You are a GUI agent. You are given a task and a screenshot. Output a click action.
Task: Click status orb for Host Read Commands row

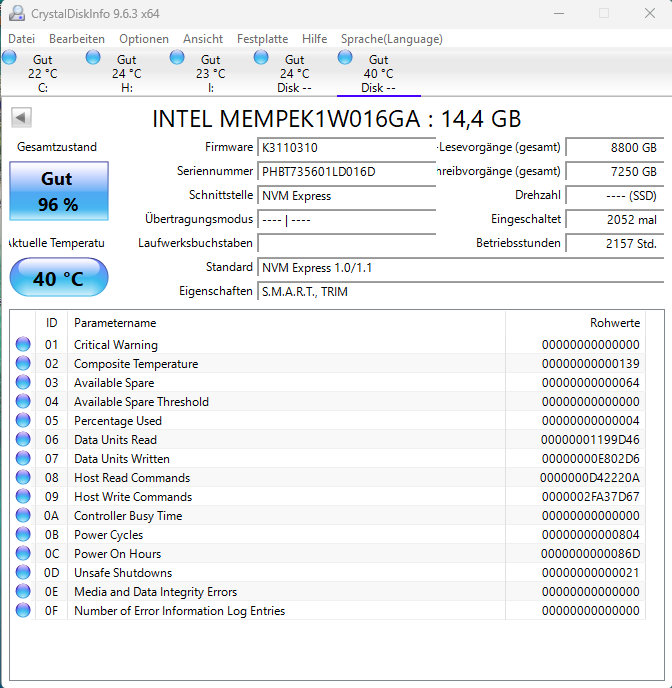(x=23, y=477)
